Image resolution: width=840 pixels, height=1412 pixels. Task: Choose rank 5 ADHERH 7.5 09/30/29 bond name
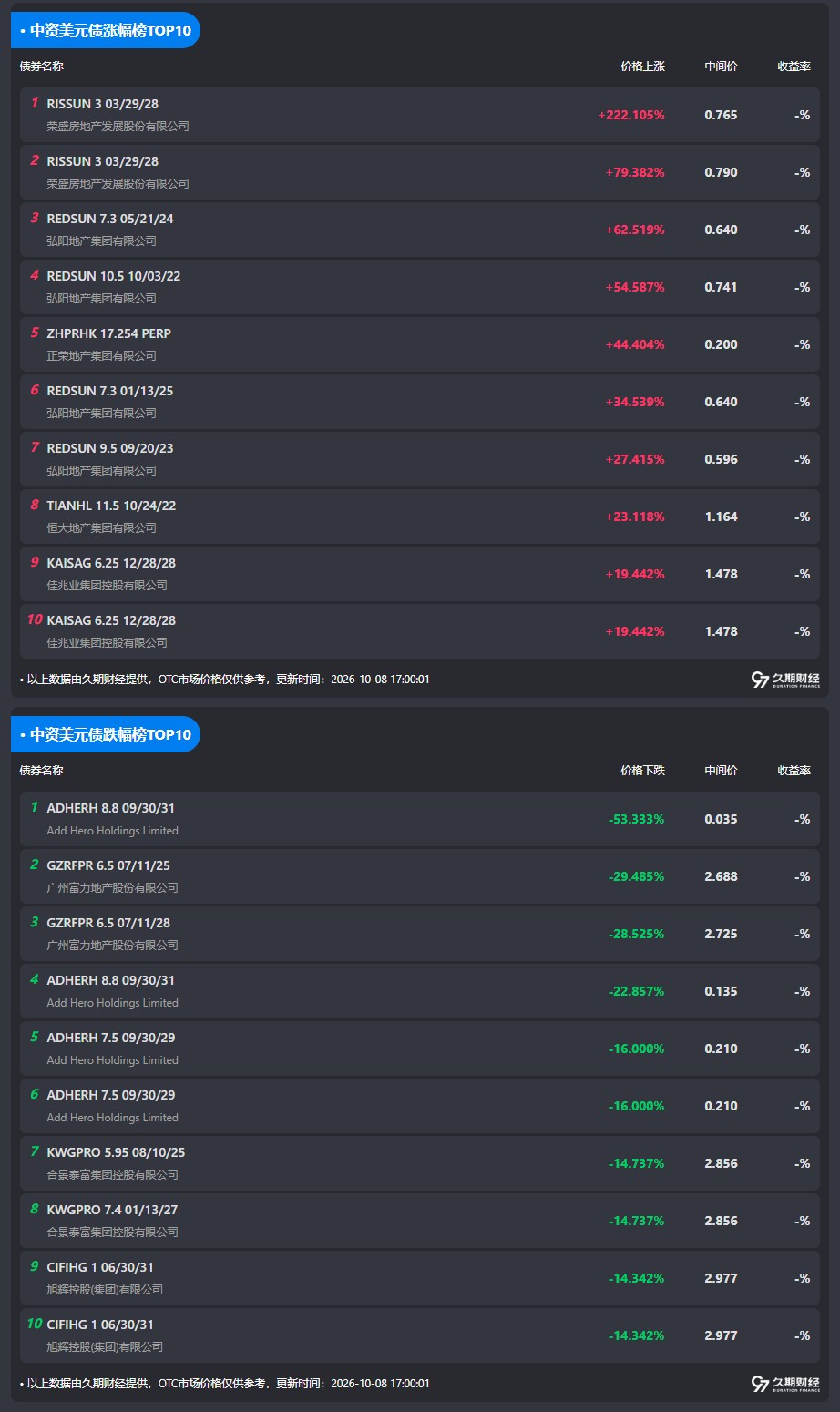pos(111,1038)
